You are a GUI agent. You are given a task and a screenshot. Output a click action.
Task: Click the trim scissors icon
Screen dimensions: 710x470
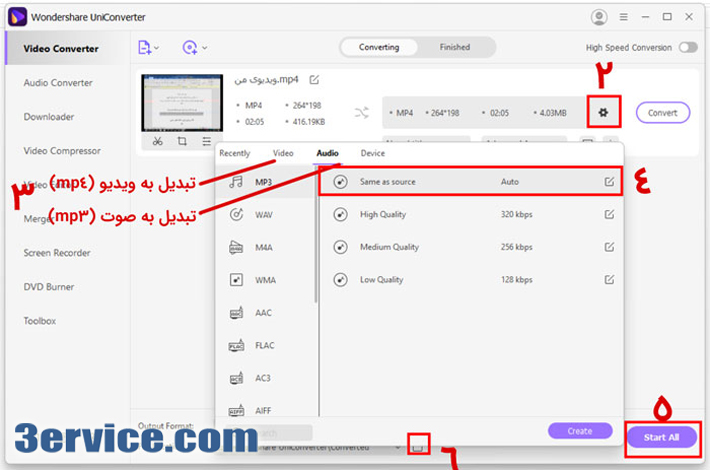[157, 141]
